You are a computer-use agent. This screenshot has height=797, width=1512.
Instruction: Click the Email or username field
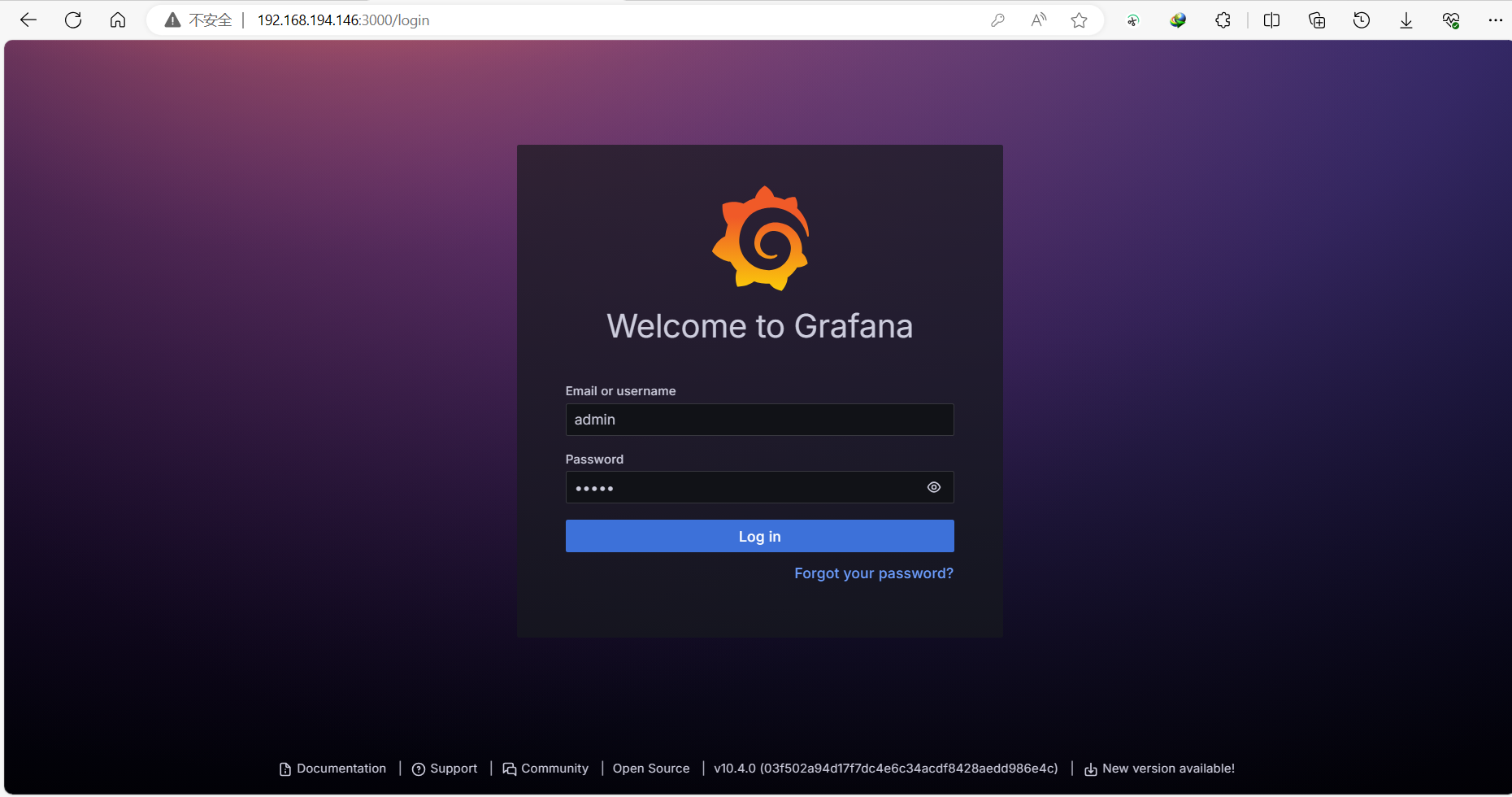(759, 420)
